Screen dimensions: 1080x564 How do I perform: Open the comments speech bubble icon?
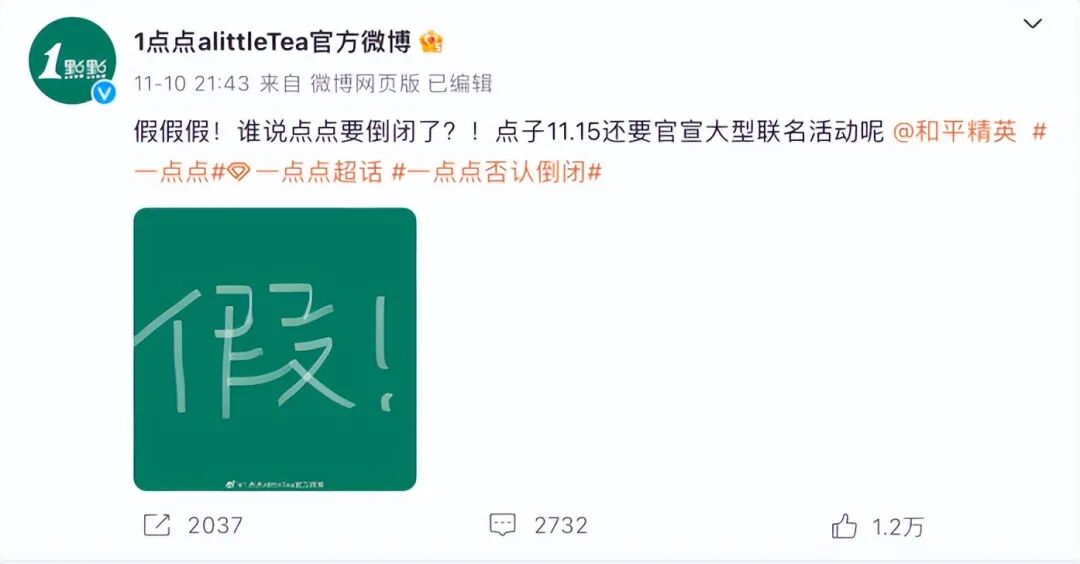[x=502, y=525]
